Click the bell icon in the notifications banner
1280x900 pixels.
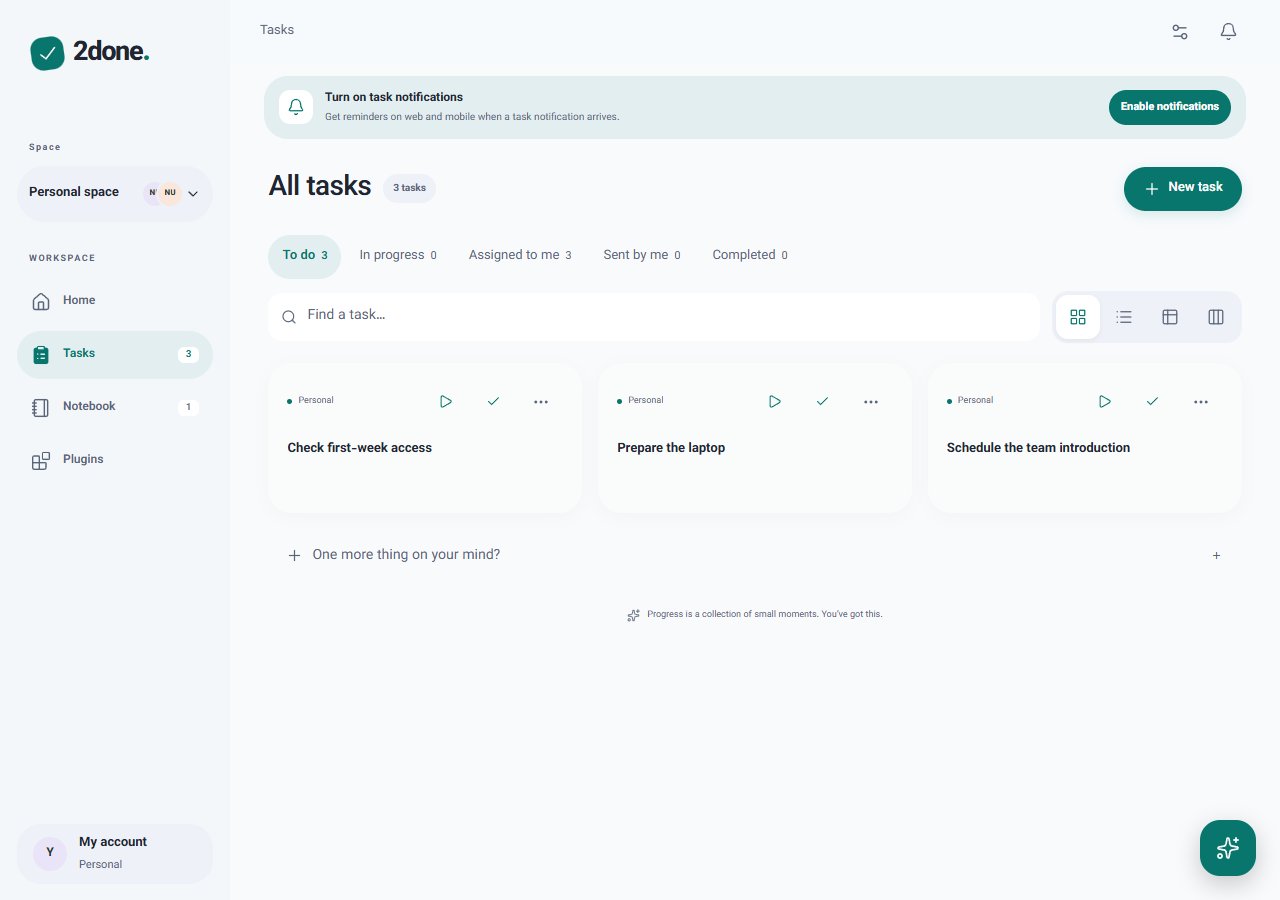(x=296, y=107)
